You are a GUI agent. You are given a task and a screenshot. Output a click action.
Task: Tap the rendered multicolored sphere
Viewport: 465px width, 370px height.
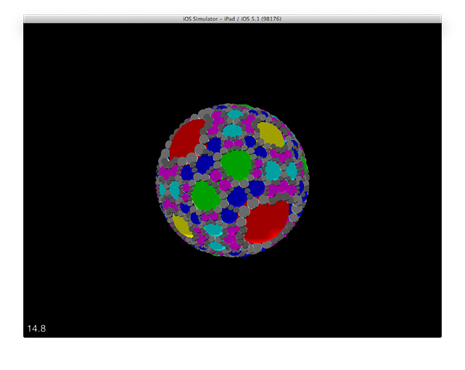[232, 180]
